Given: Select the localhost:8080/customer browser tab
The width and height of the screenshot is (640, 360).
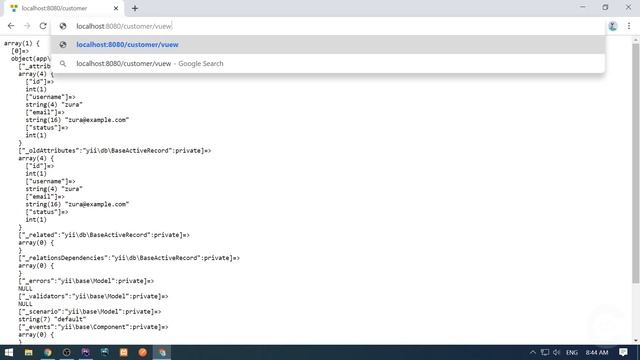Looking at the screenshot, I should pos(63,8).
